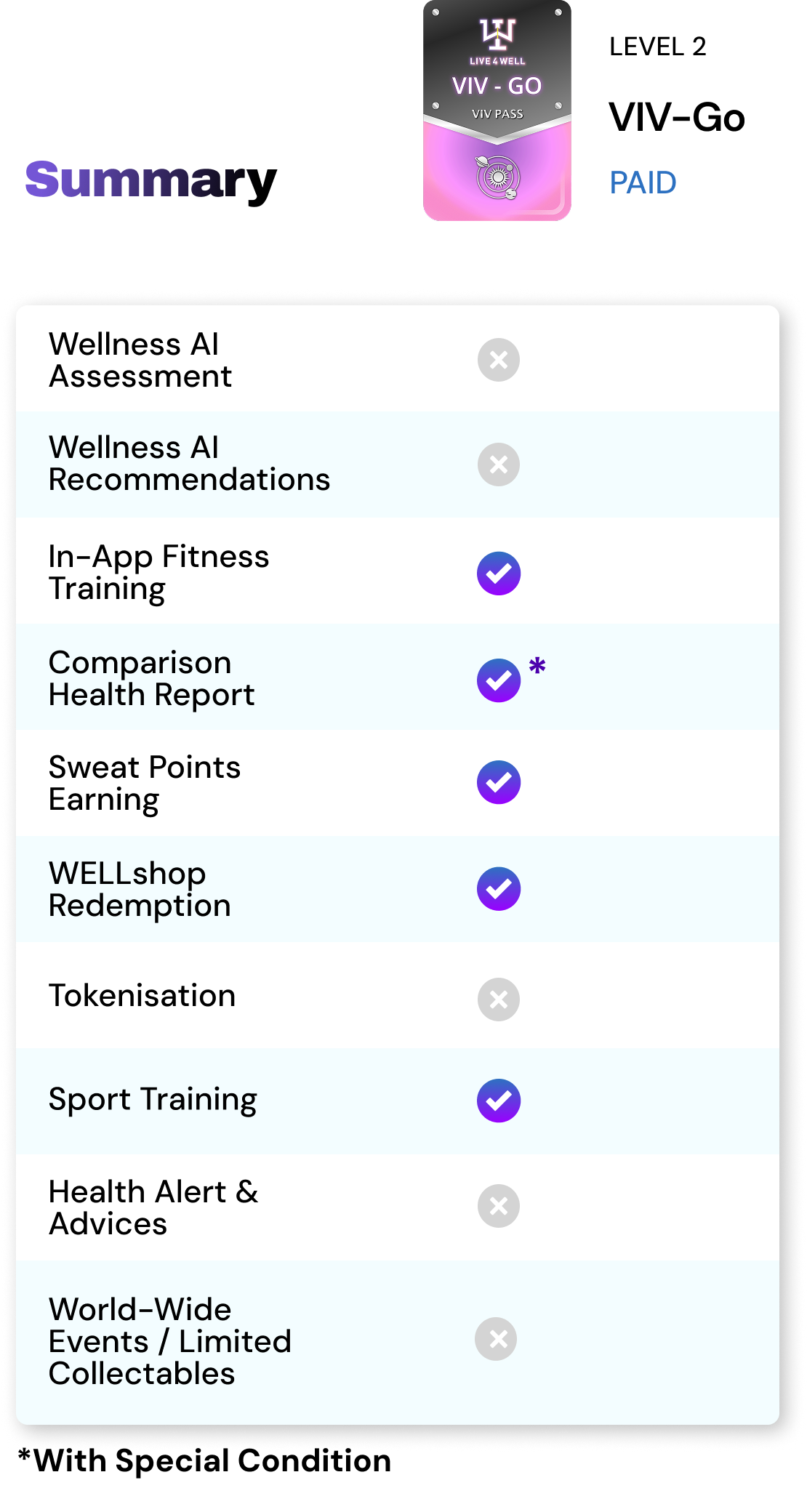The width and height of the screenshot is (807, 1512).
Task: Click the WELLshop Redemption feature label
Action: [x=140, y=889]
